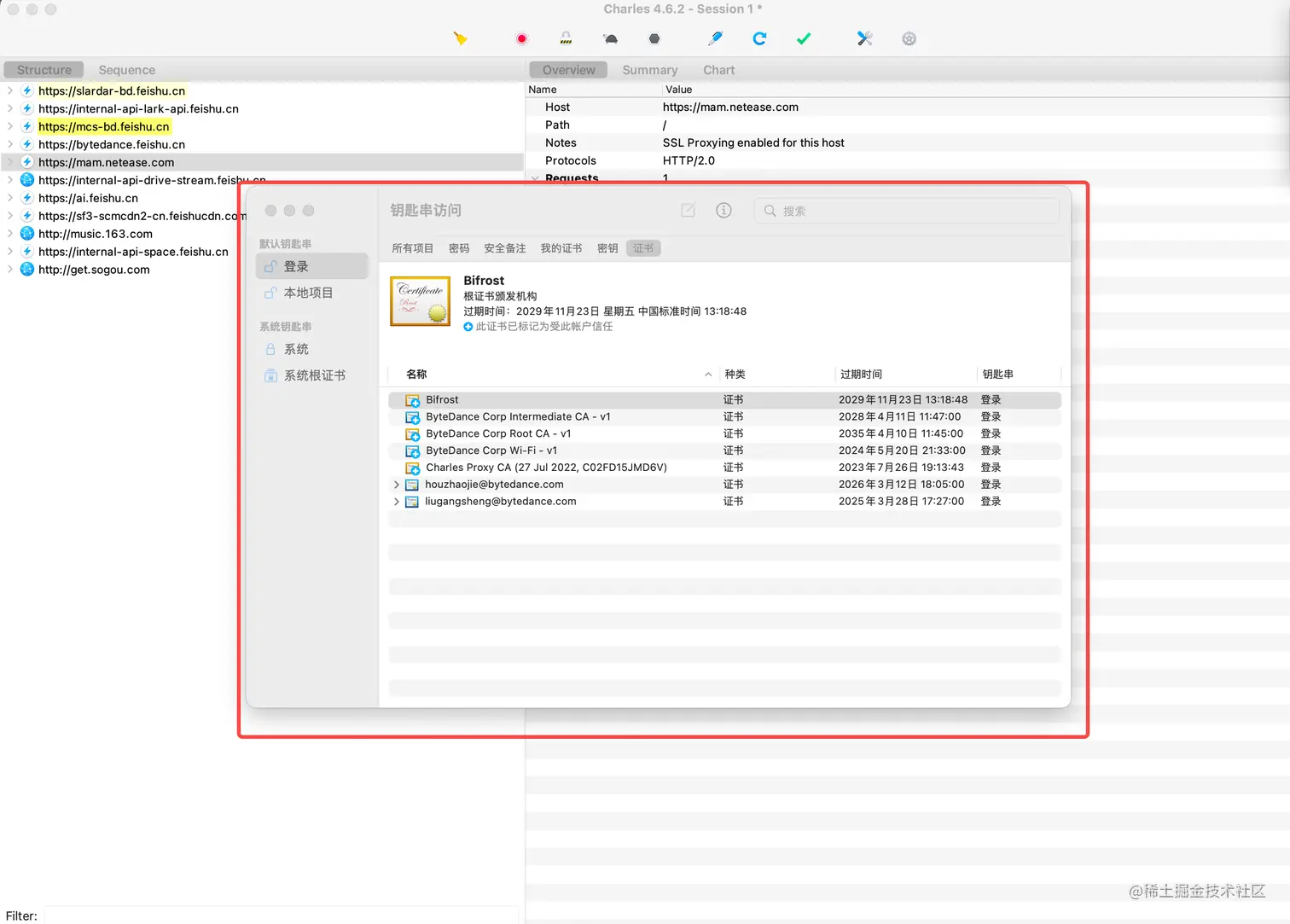Screen dimensions: 1290x924
Task: Click the Bifrost certificate thumbnail image
Action: [x=421, y=301]
